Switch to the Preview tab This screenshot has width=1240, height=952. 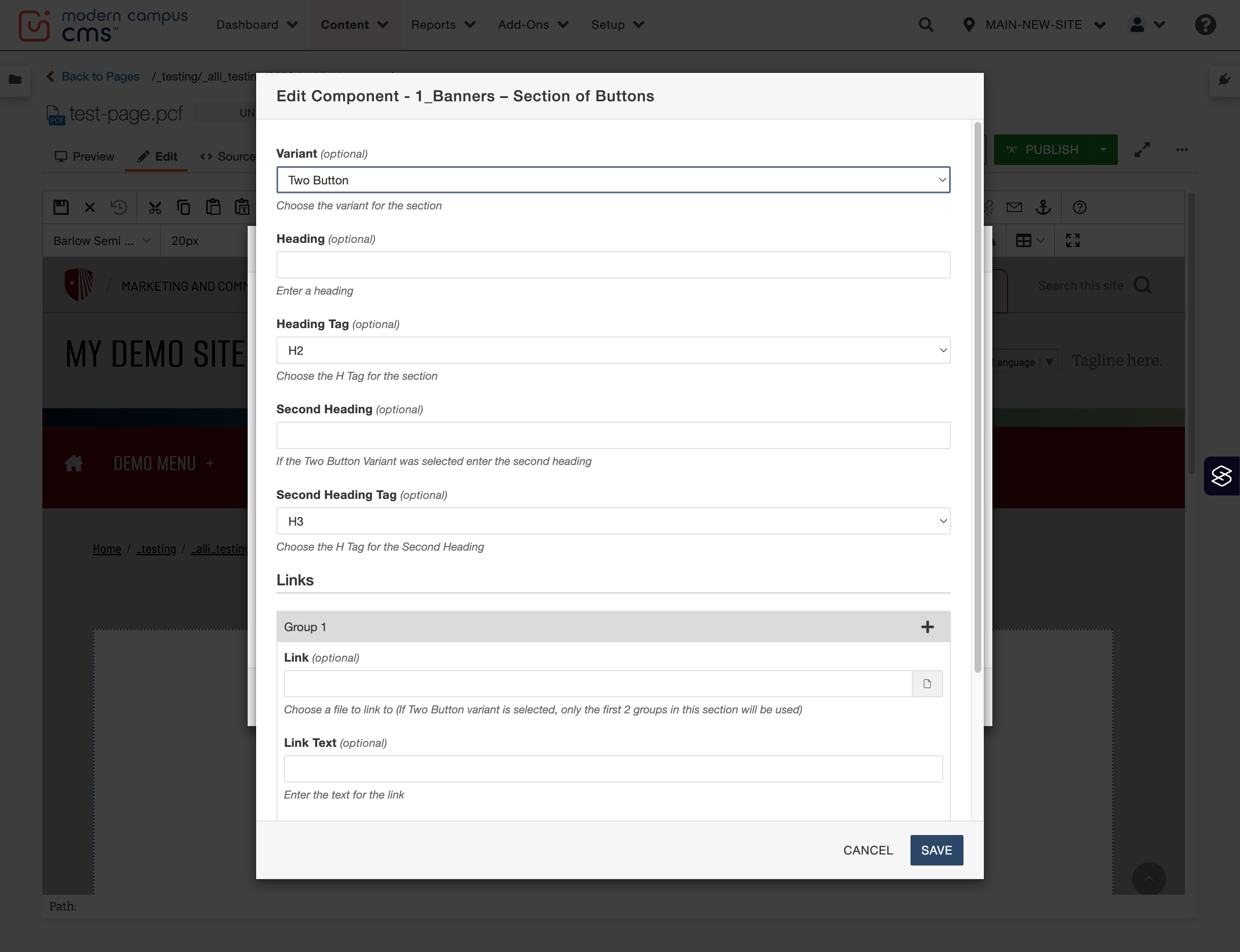point(84,156)
